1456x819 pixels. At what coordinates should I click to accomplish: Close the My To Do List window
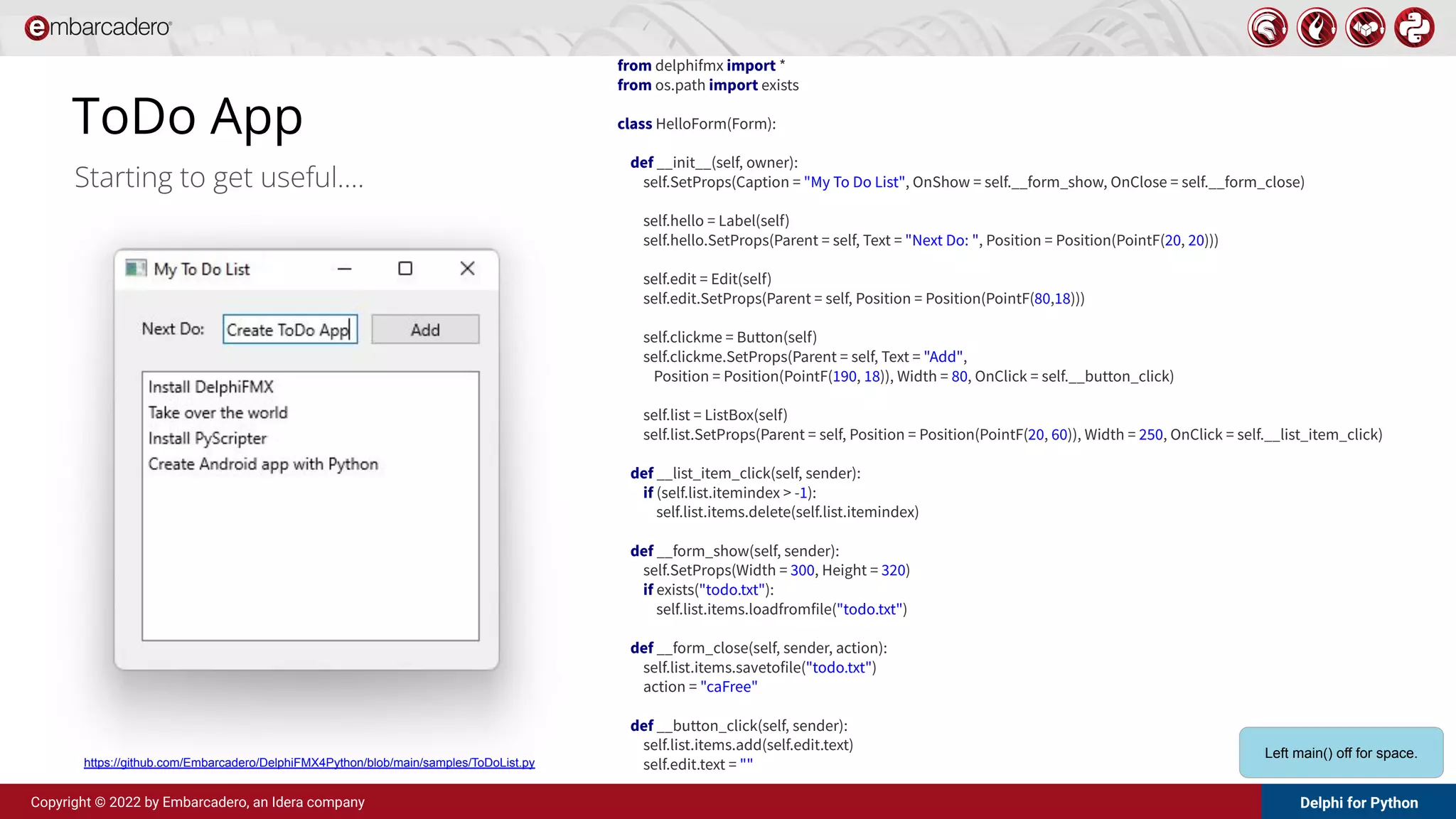[x=467, y=269]
